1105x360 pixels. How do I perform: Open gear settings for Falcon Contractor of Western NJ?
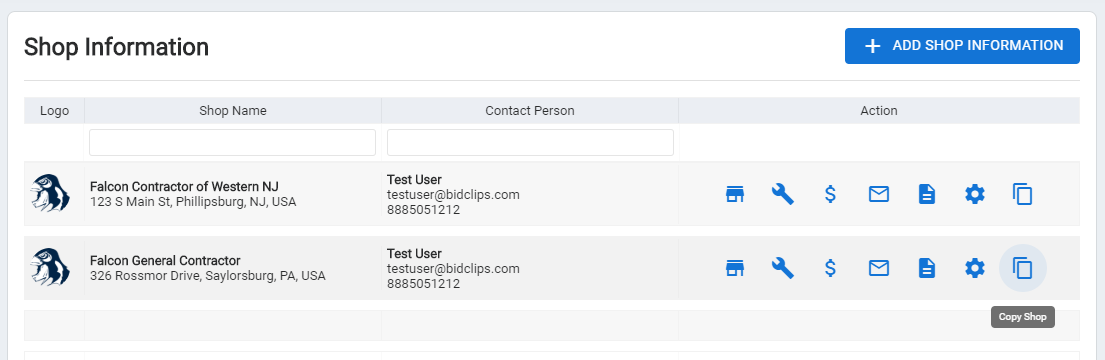point(975,194)
